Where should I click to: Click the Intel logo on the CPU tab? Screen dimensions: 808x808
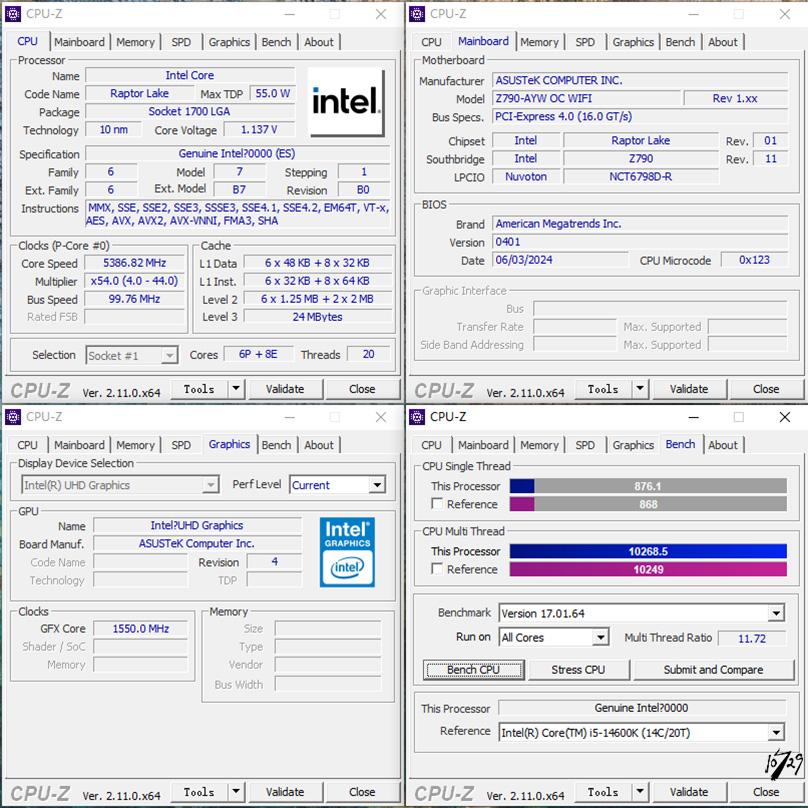347,101
